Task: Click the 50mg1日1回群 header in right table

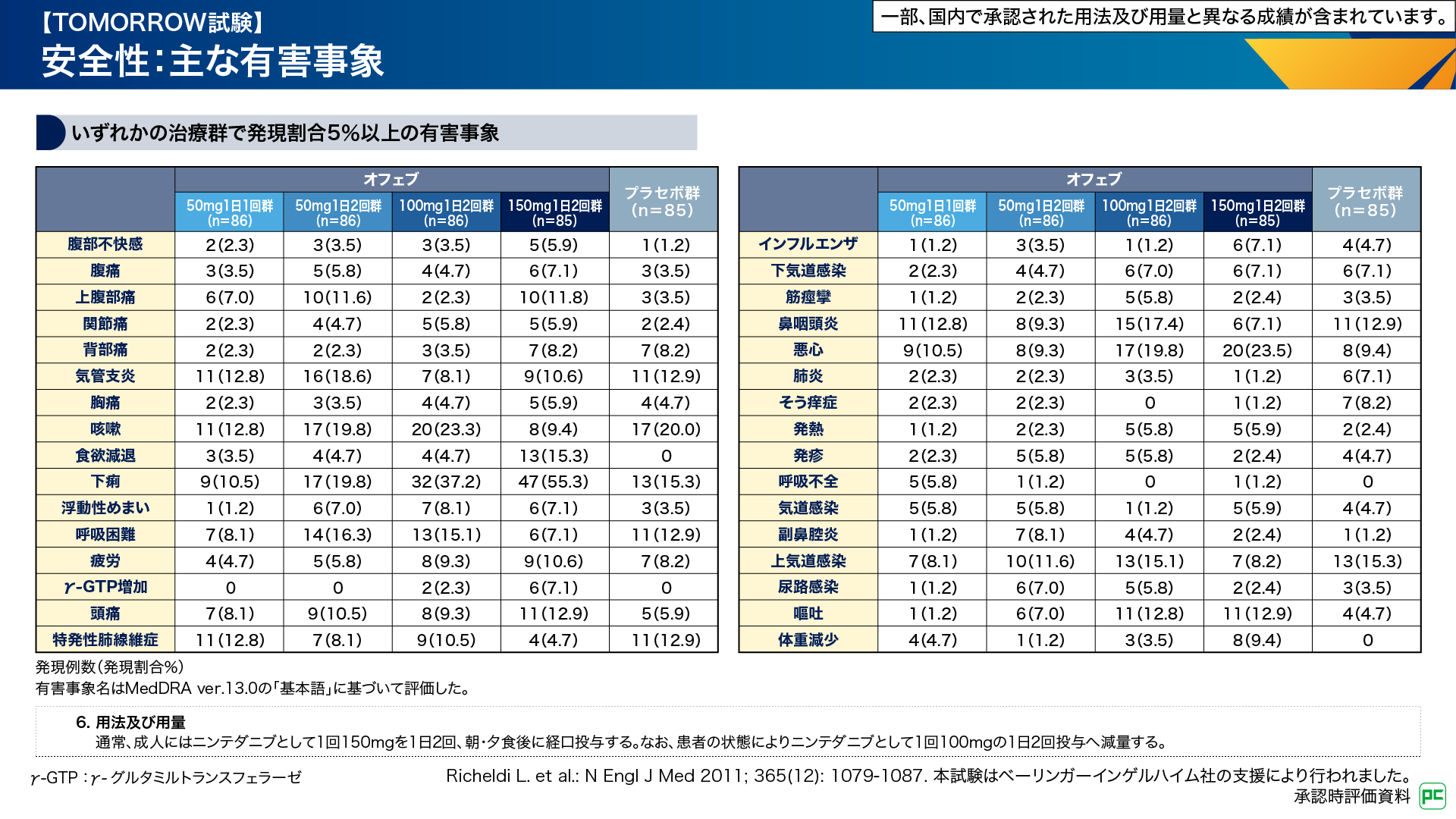Action: (932, 212)
